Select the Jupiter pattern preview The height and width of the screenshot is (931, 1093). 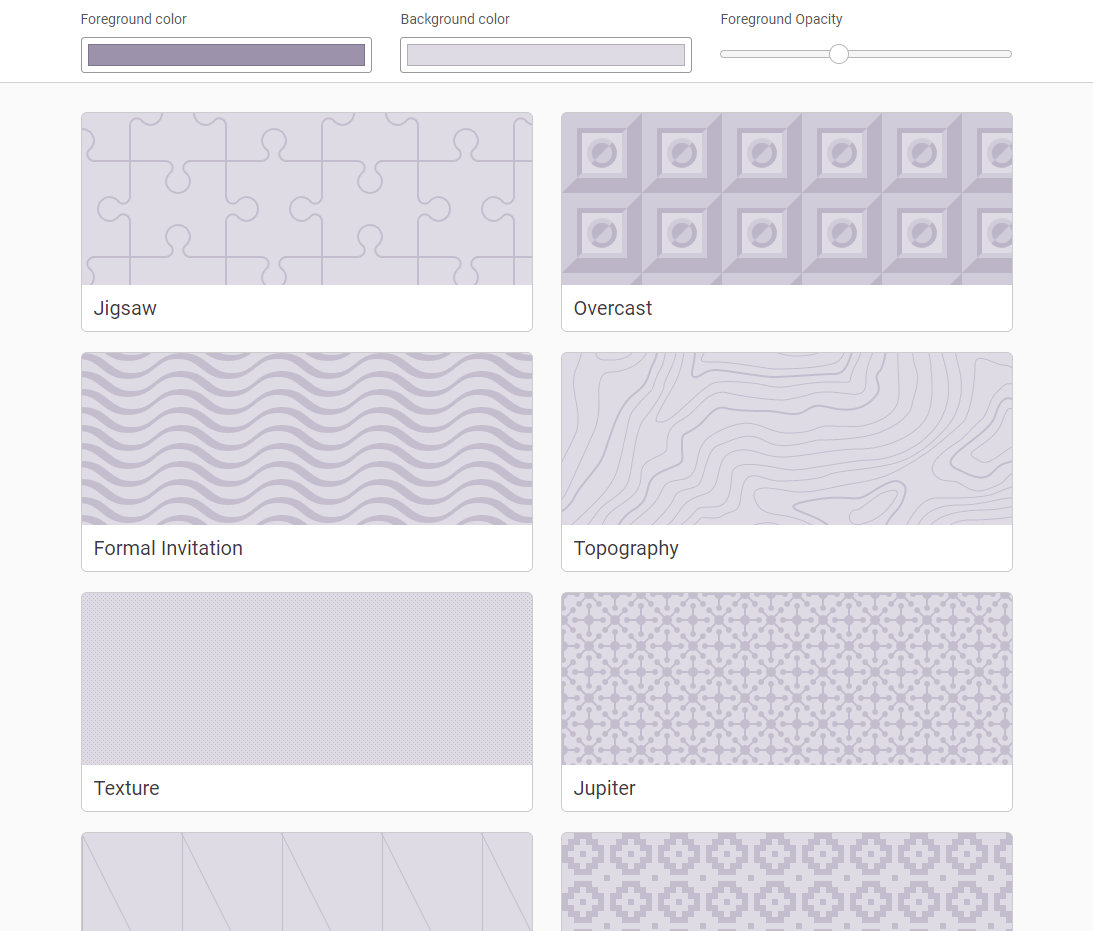tap(787, 679)
